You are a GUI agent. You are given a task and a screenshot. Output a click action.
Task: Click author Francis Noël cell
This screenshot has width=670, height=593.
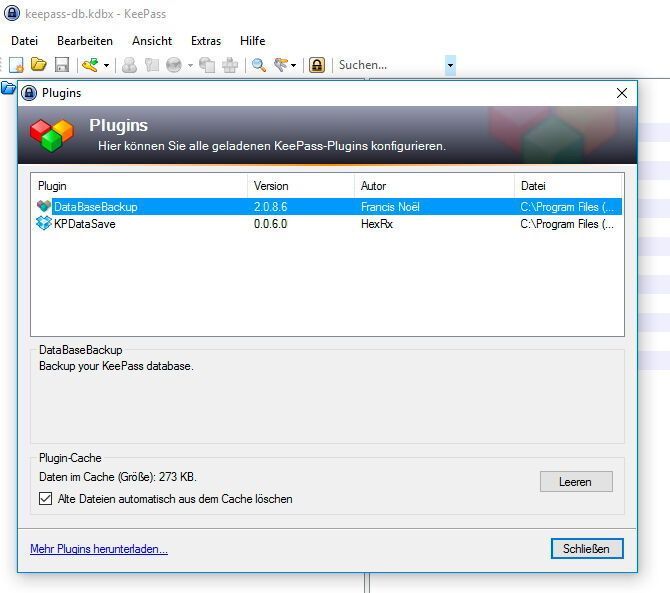coord(390,207)
